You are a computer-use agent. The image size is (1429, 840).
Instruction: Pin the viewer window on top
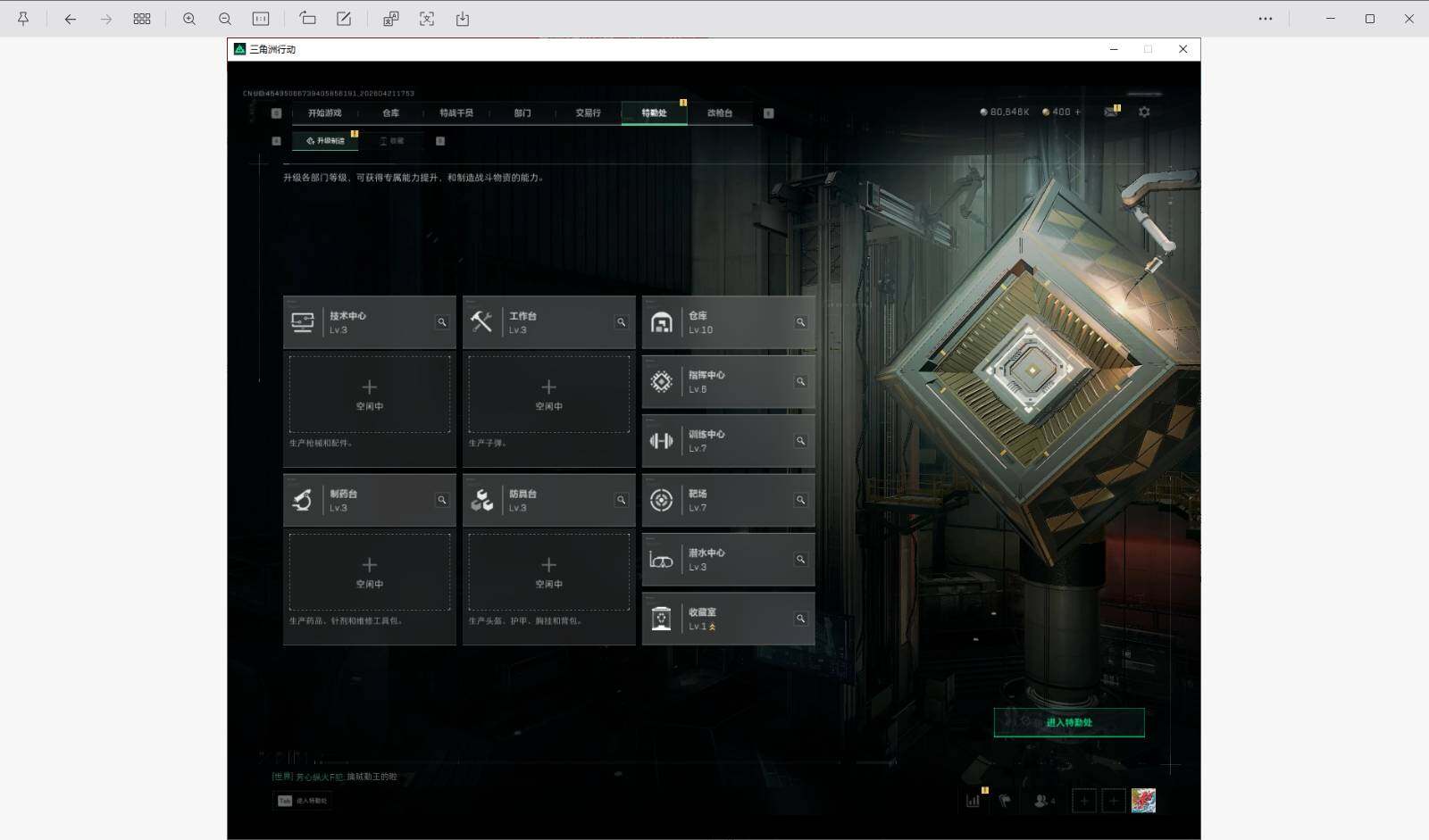[23, 19]
